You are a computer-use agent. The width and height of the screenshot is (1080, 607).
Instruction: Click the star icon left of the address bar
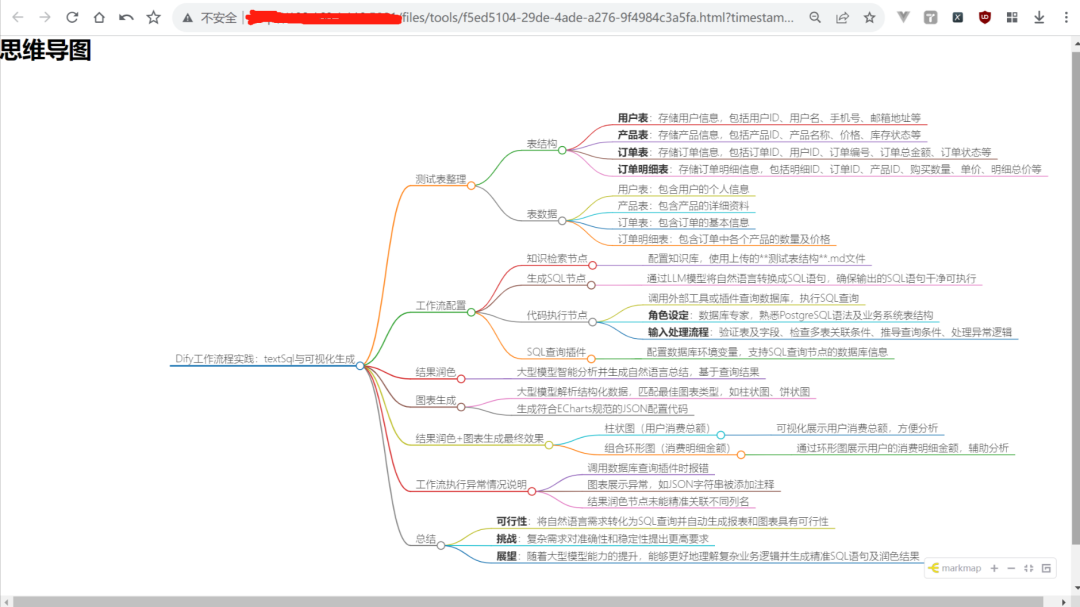tap(153, 17)
